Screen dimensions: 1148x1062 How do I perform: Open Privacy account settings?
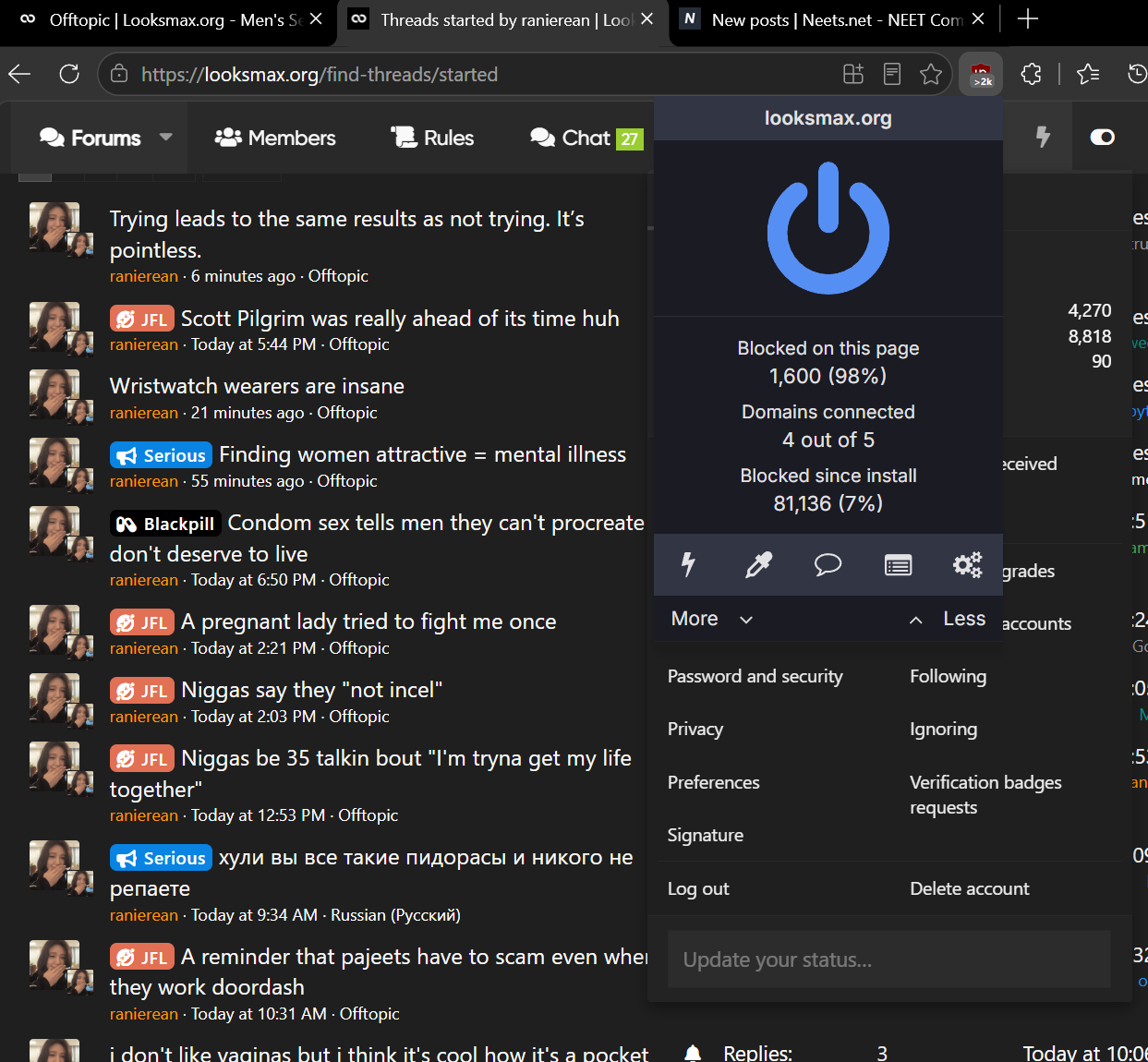[x=695, y=729]
